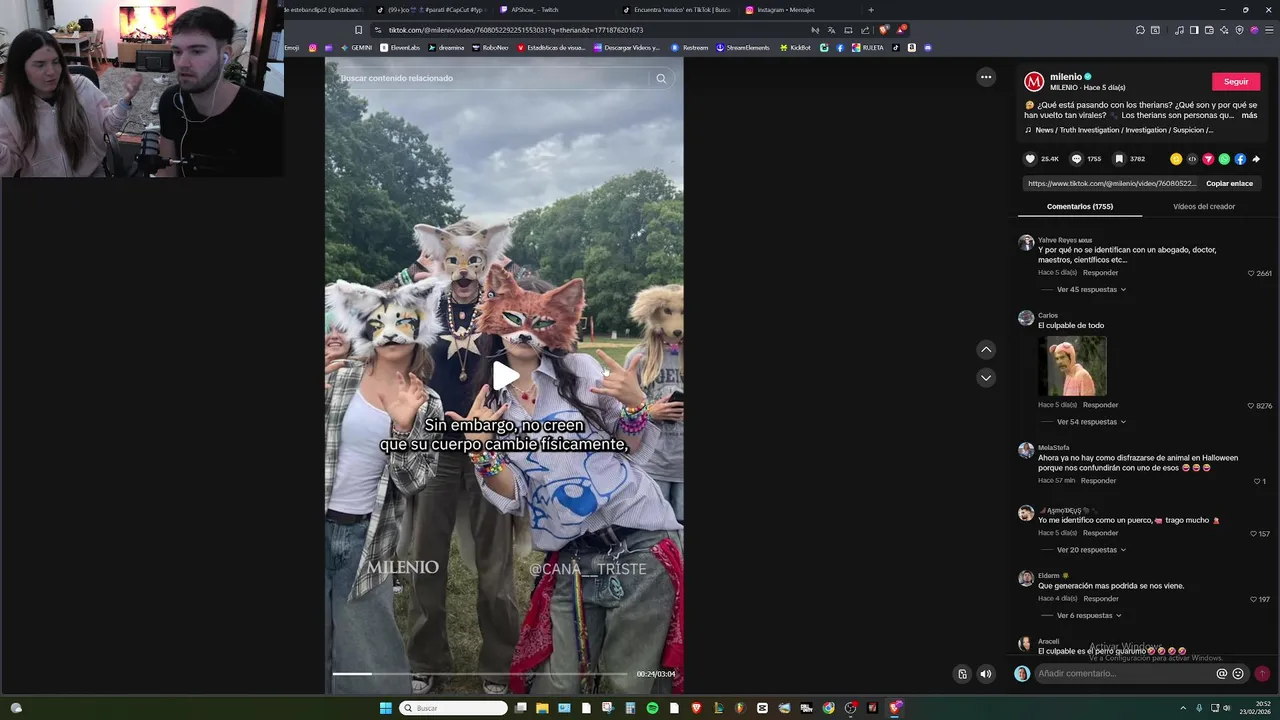
Task: Share the video on Facebook
Action: [x=1240, y=159]
